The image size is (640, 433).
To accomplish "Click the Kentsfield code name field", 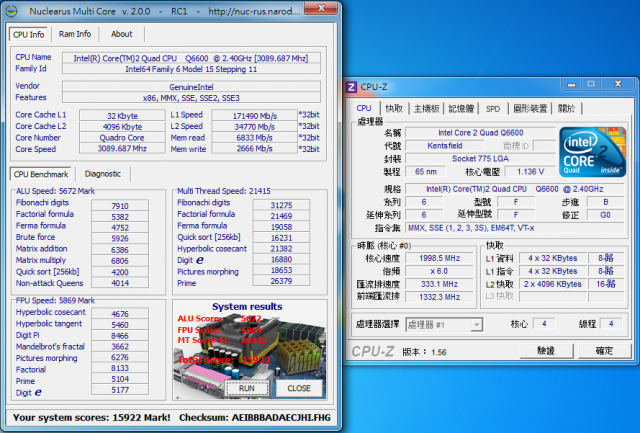I will pyautogui.click(x=445, y=146).
